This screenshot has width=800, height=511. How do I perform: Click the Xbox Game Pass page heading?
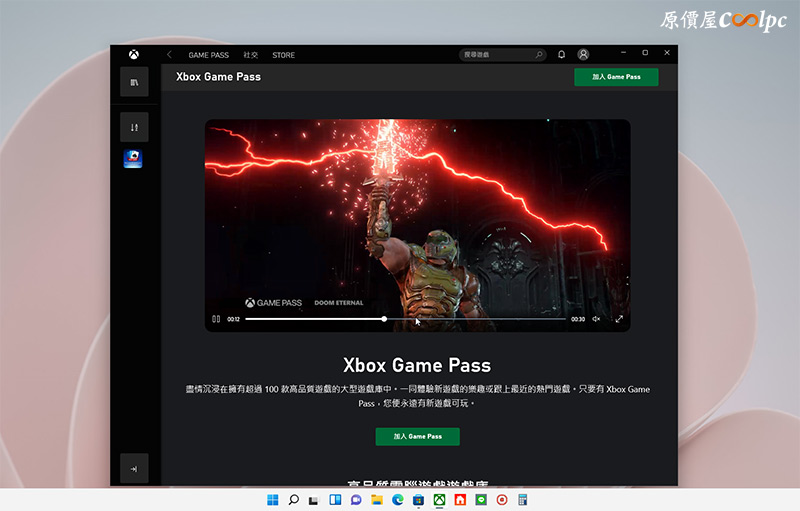click(x=218, y=76)
